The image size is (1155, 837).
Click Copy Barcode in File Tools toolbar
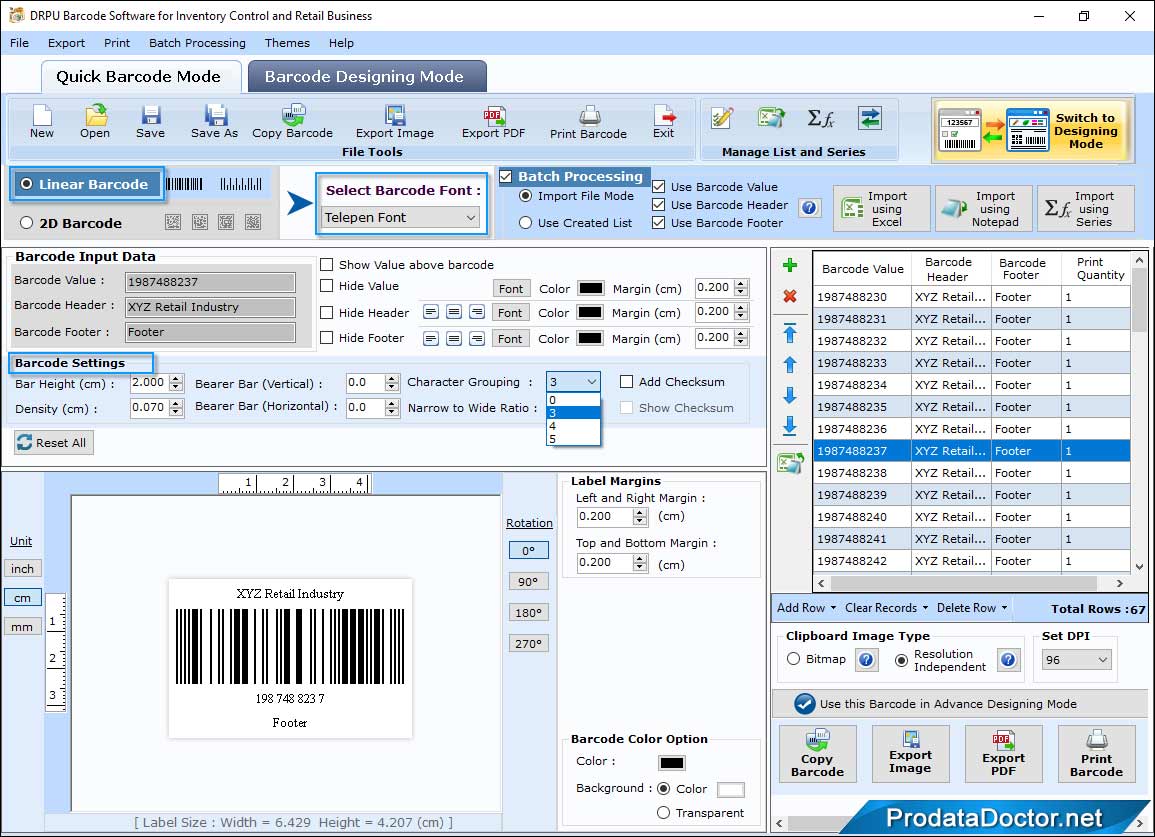pos(292,121)
